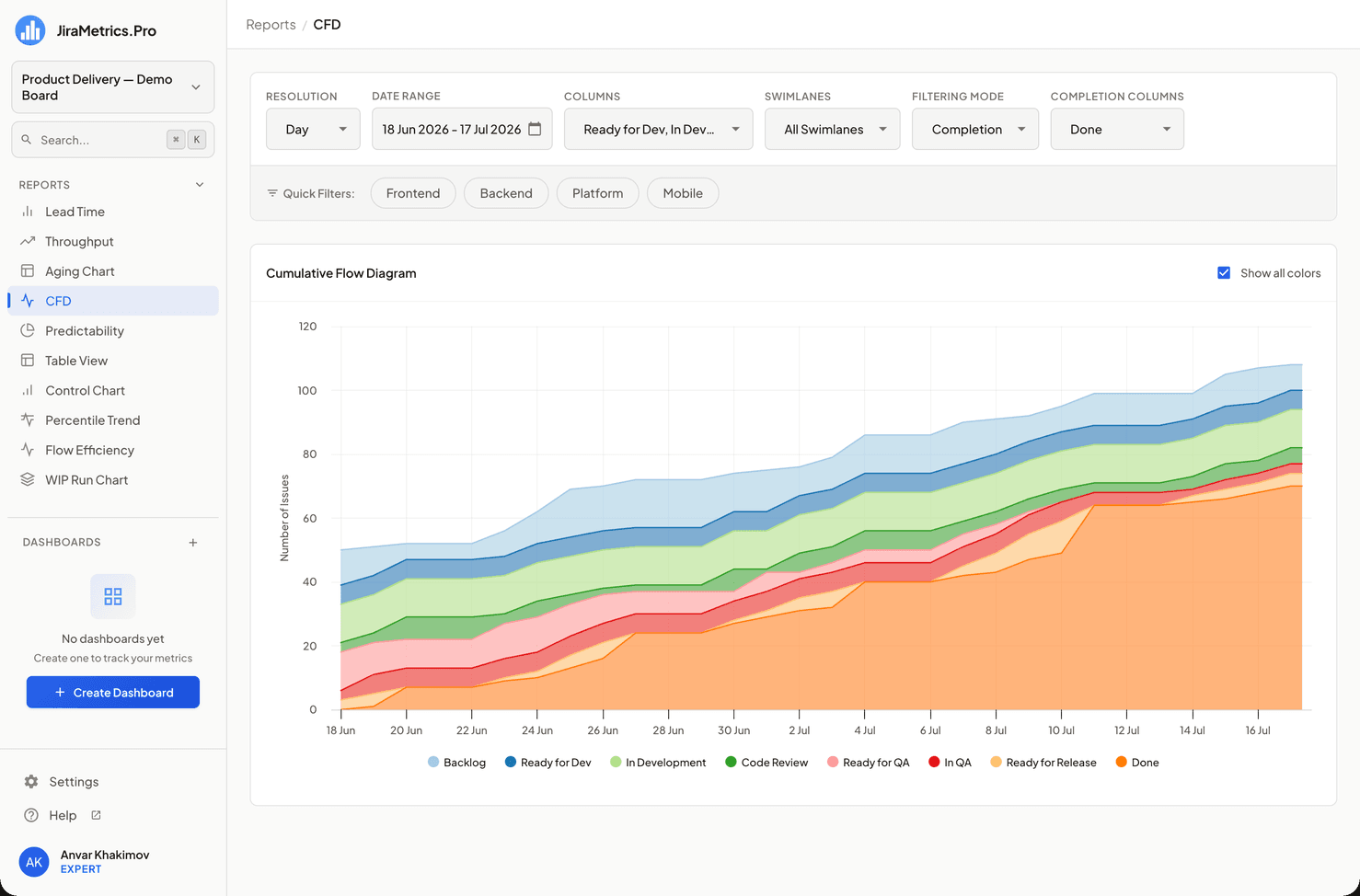Toggle Backlog series in chart legend
This screenshot has width=1360, height=896.
[x=457, y=763]
